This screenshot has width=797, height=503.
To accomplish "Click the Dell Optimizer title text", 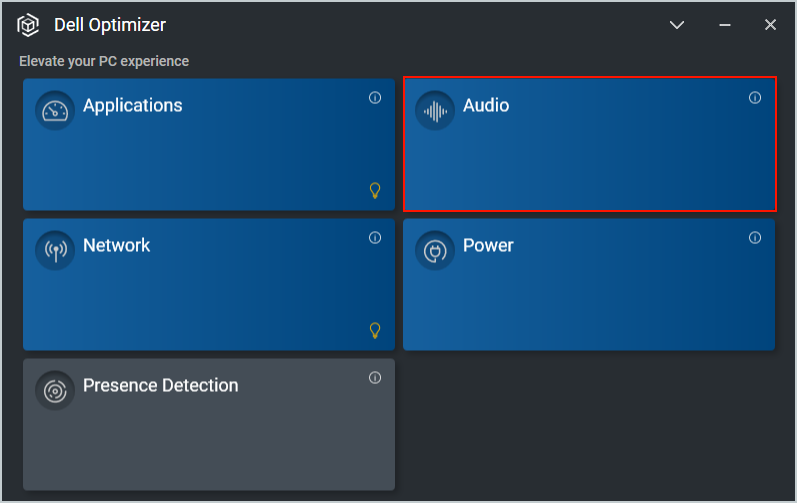I will click(x=110, y=25).
